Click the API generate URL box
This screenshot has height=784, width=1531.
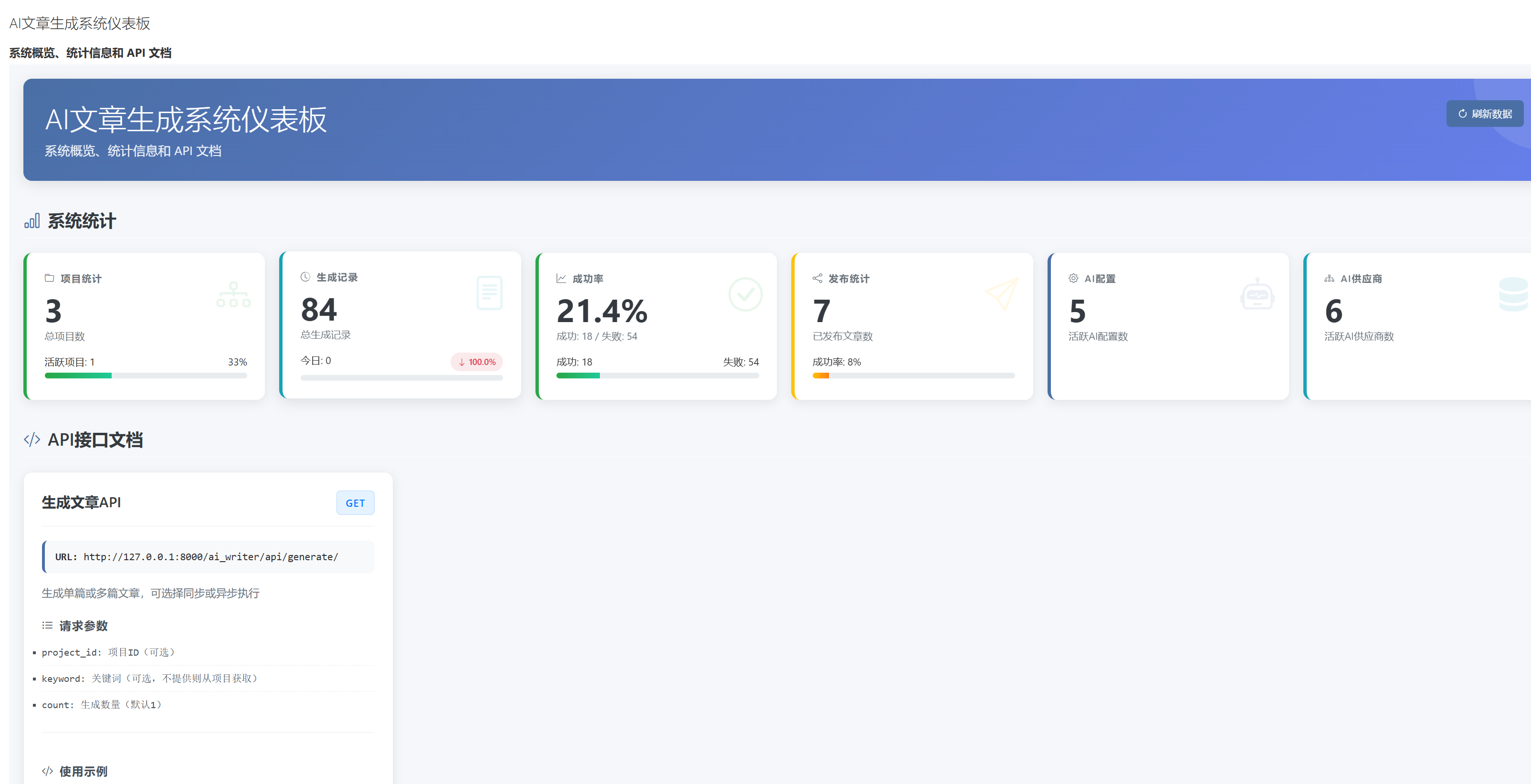click(209, 557)
